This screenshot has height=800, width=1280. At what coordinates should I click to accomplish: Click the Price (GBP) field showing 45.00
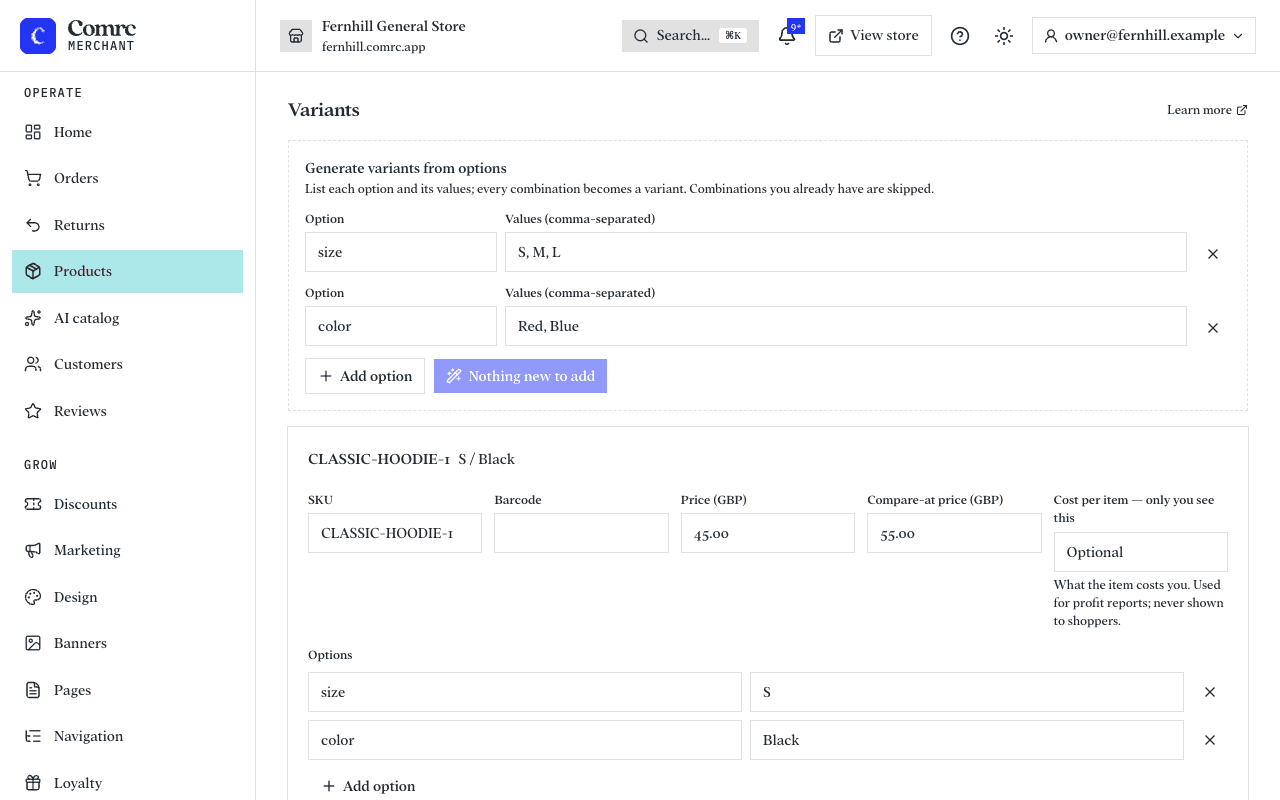(x=768, y=533)
